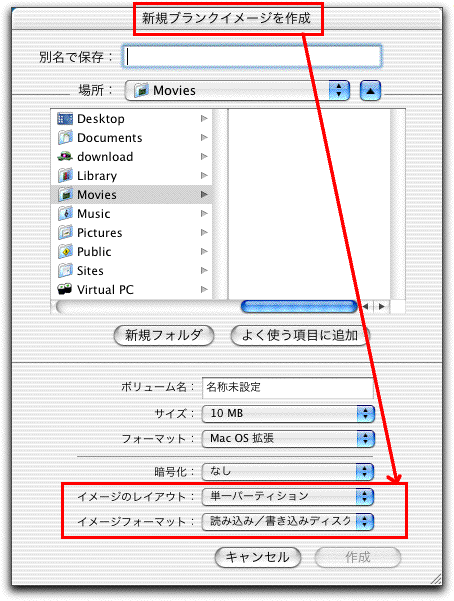Open the イメージフォーマット dropdown

(288, 521)
